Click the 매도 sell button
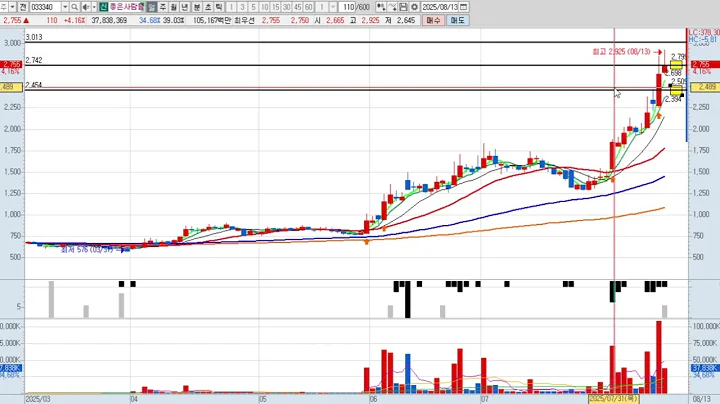The height and width of the screenshot is (404, 720). (x=457, y=20)
